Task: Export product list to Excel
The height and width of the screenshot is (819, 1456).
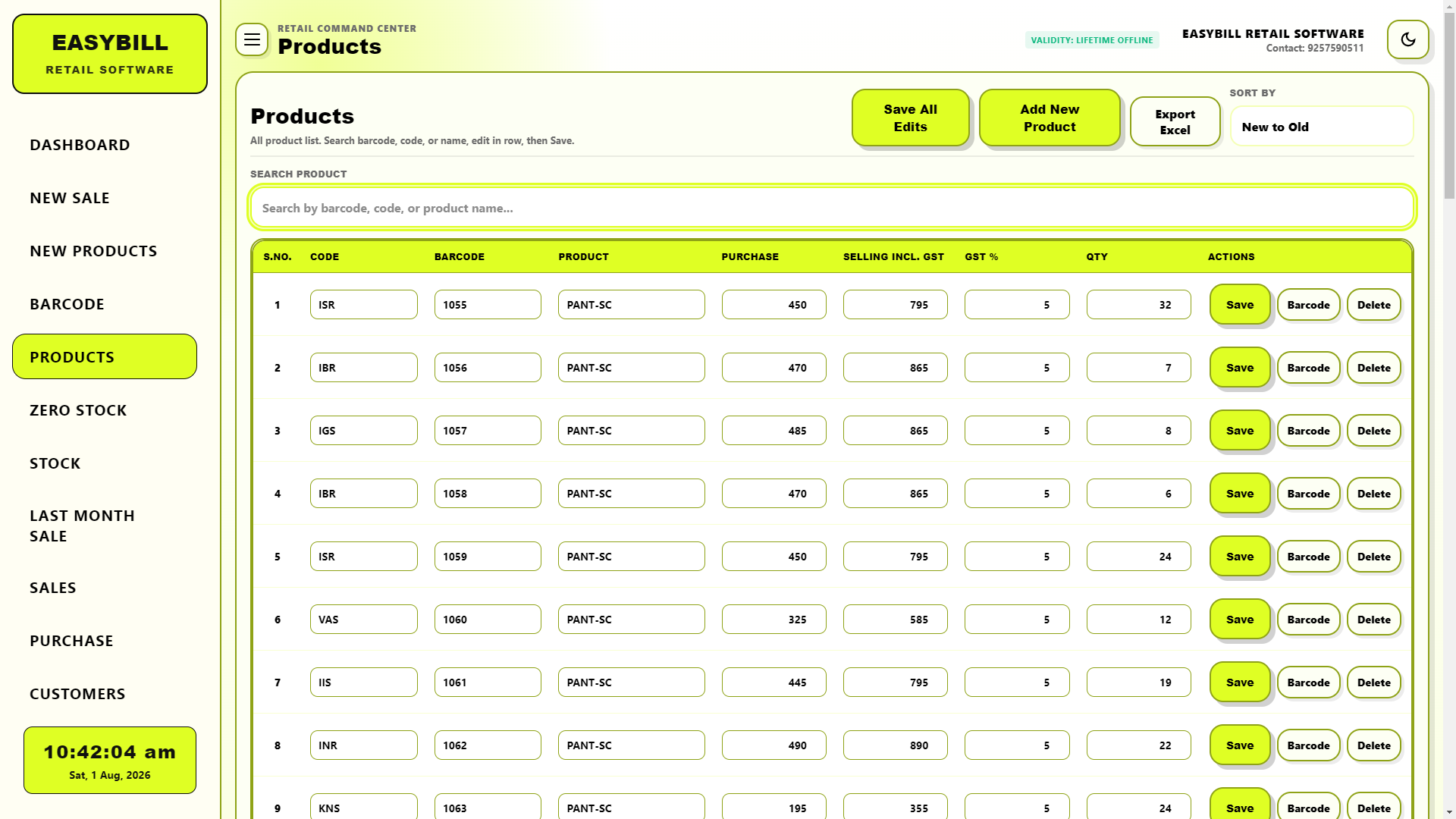Action: pyautogui.click(x=1175, y=121)
